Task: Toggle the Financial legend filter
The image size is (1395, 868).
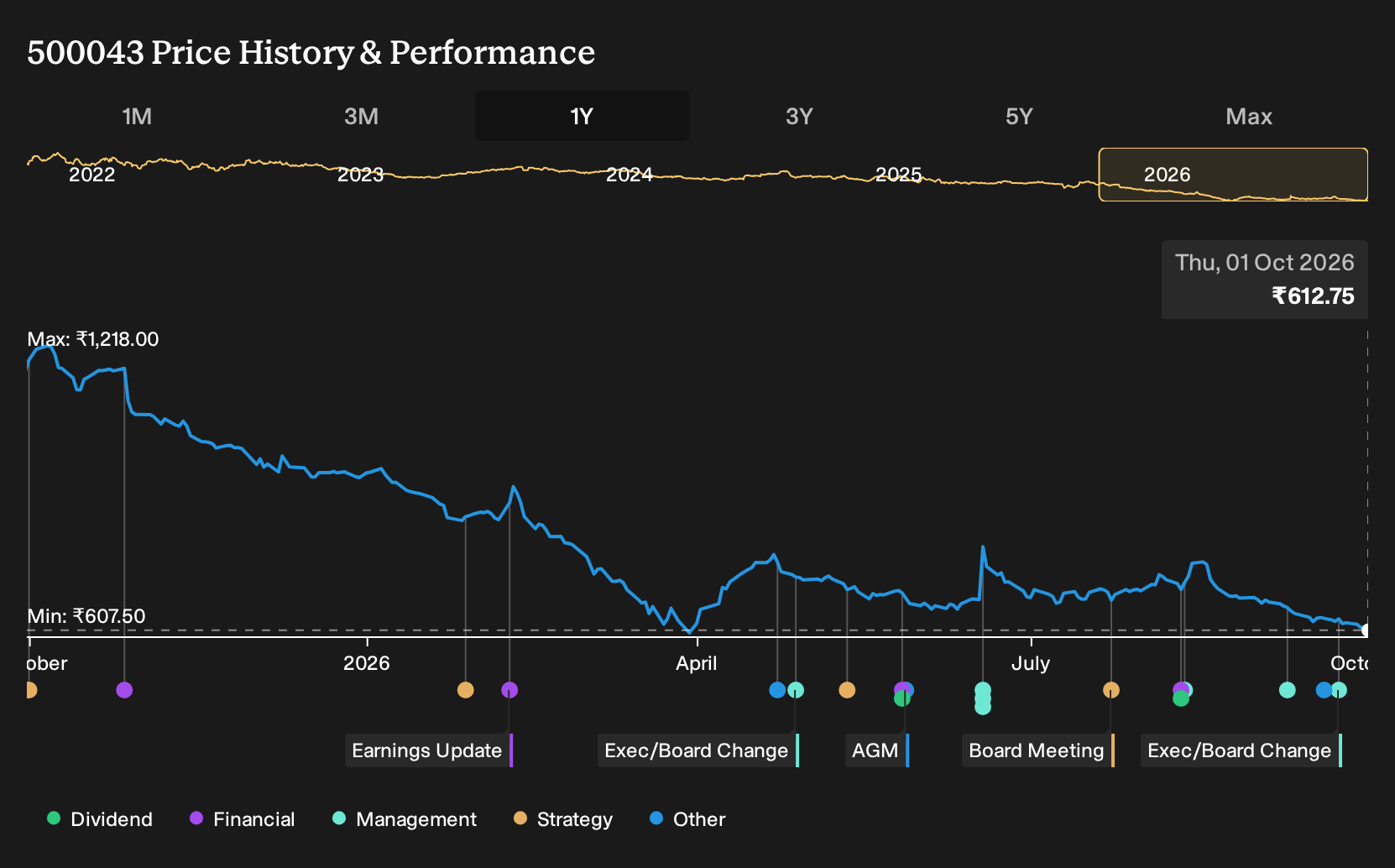Action: tap(243, 819)
